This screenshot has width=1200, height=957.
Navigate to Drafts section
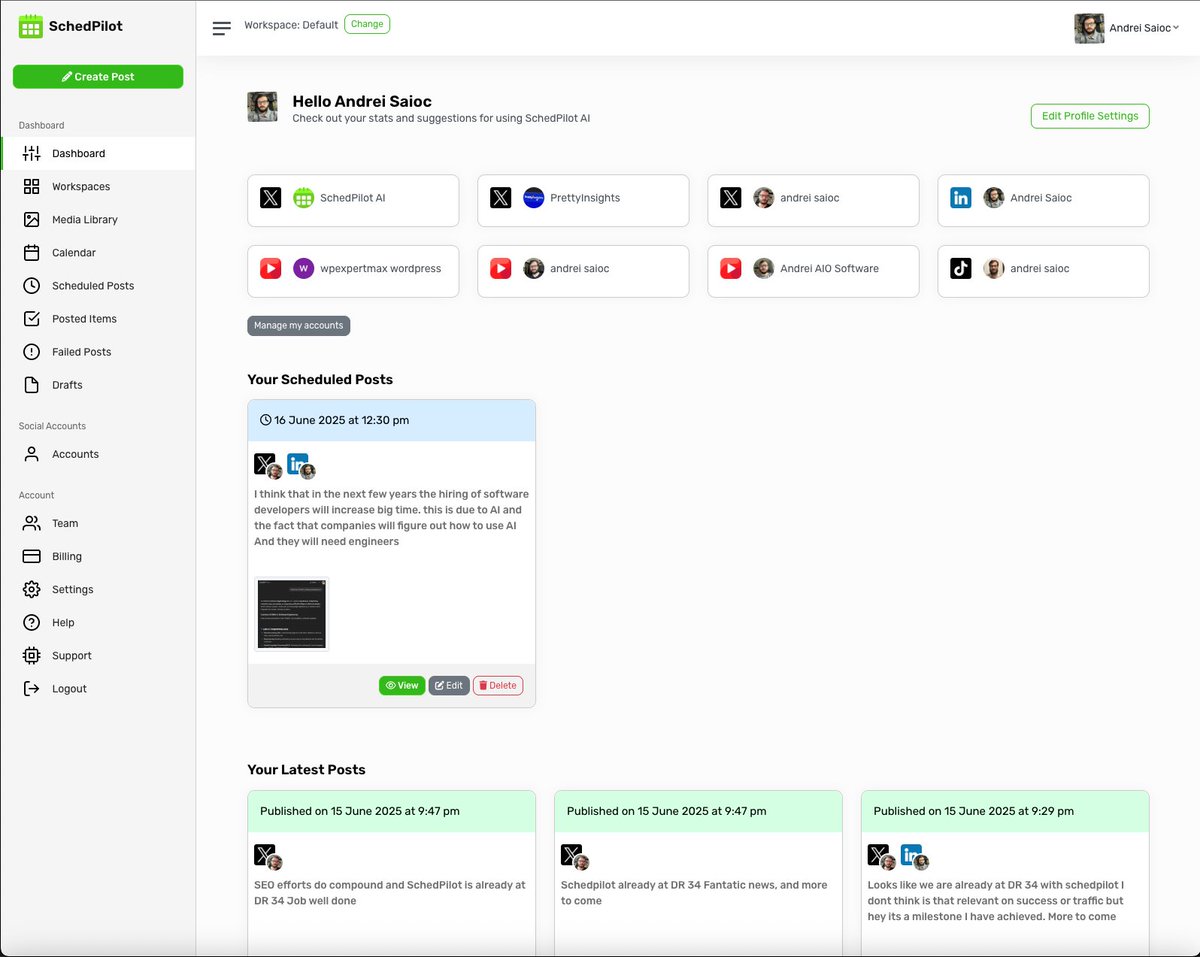coord(67,385)
